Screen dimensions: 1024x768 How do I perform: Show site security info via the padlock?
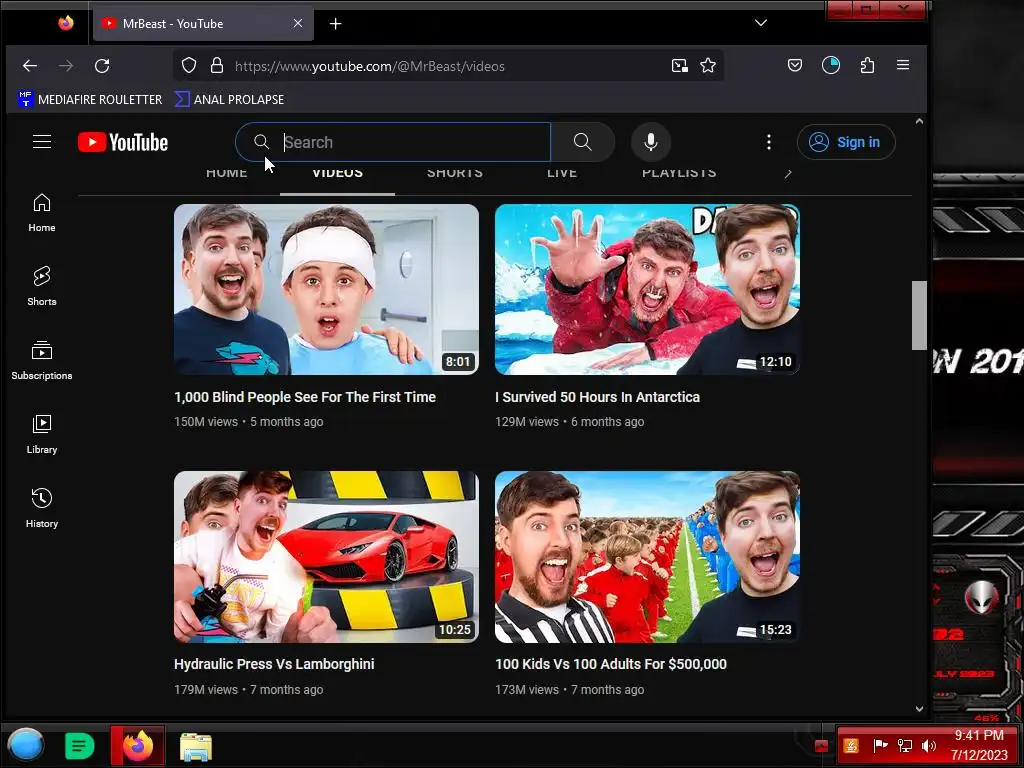click(x=217, y=65)
